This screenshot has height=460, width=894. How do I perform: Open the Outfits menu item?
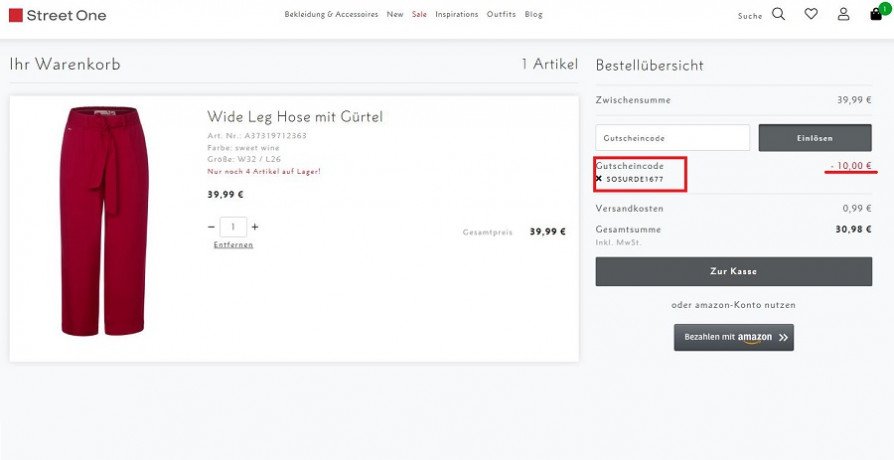coord(501,14)
